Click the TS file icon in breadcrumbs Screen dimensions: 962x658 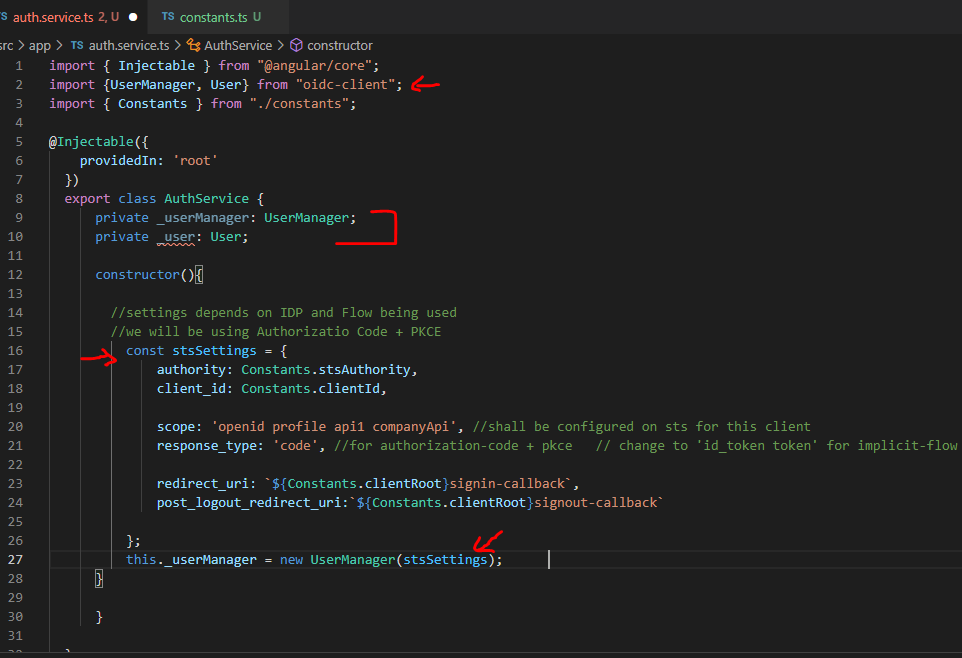[x=77, y=45]
